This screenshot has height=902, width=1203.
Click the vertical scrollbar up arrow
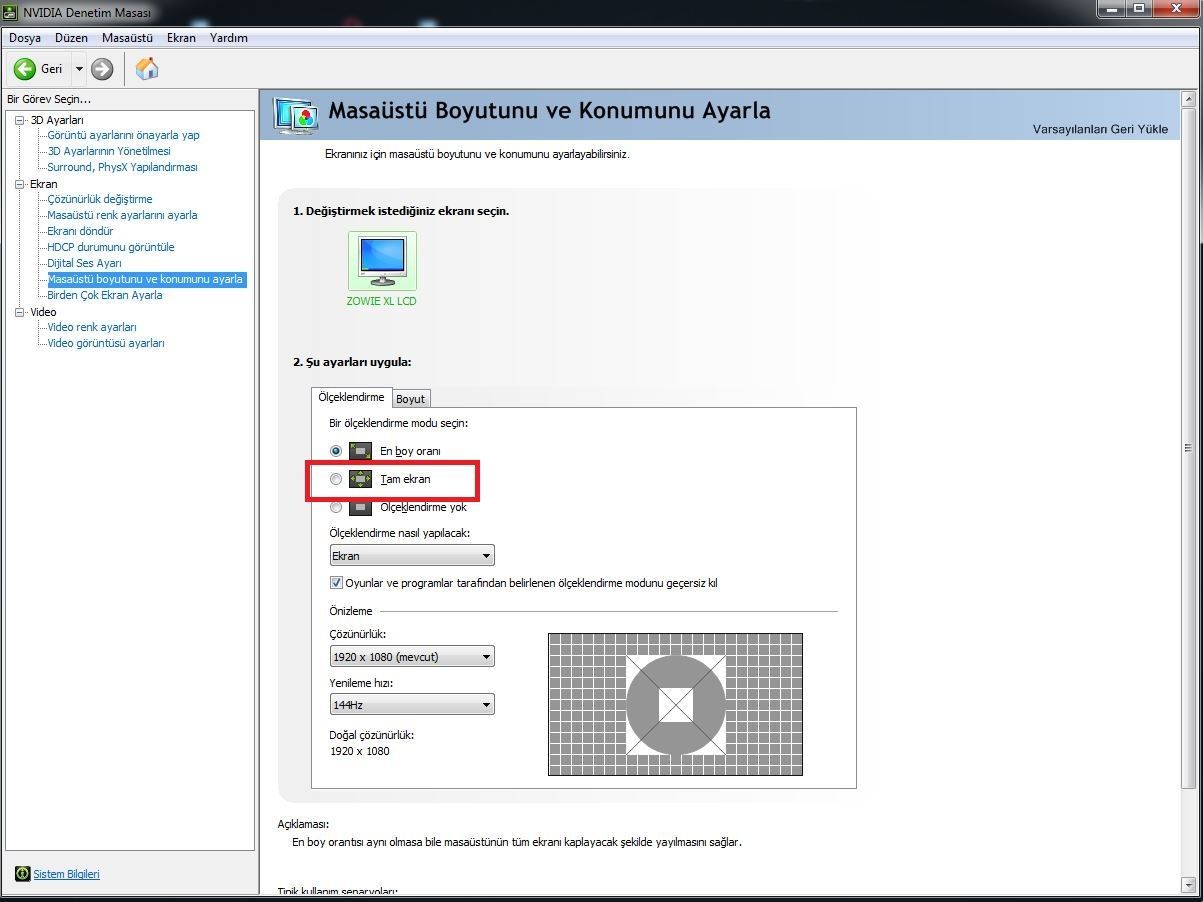[x=1188, y=100]
